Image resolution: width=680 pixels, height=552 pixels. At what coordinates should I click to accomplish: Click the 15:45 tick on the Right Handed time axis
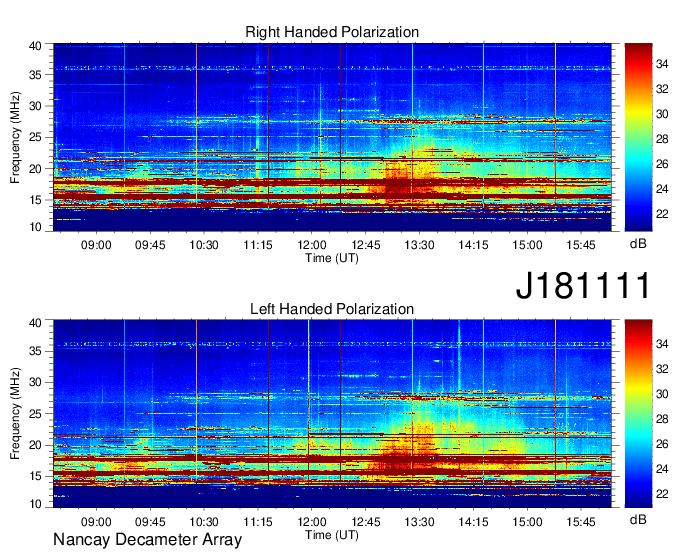581,245
